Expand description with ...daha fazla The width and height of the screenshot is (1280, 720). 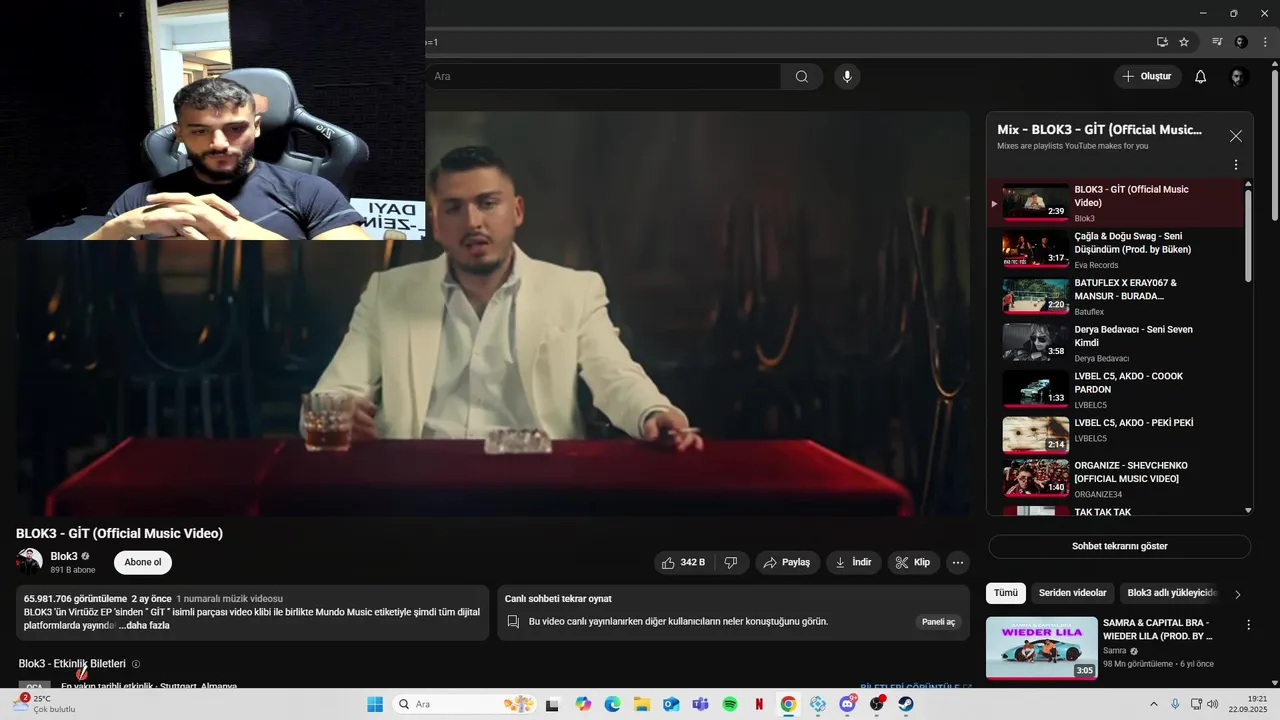click(x=144, y=625)
